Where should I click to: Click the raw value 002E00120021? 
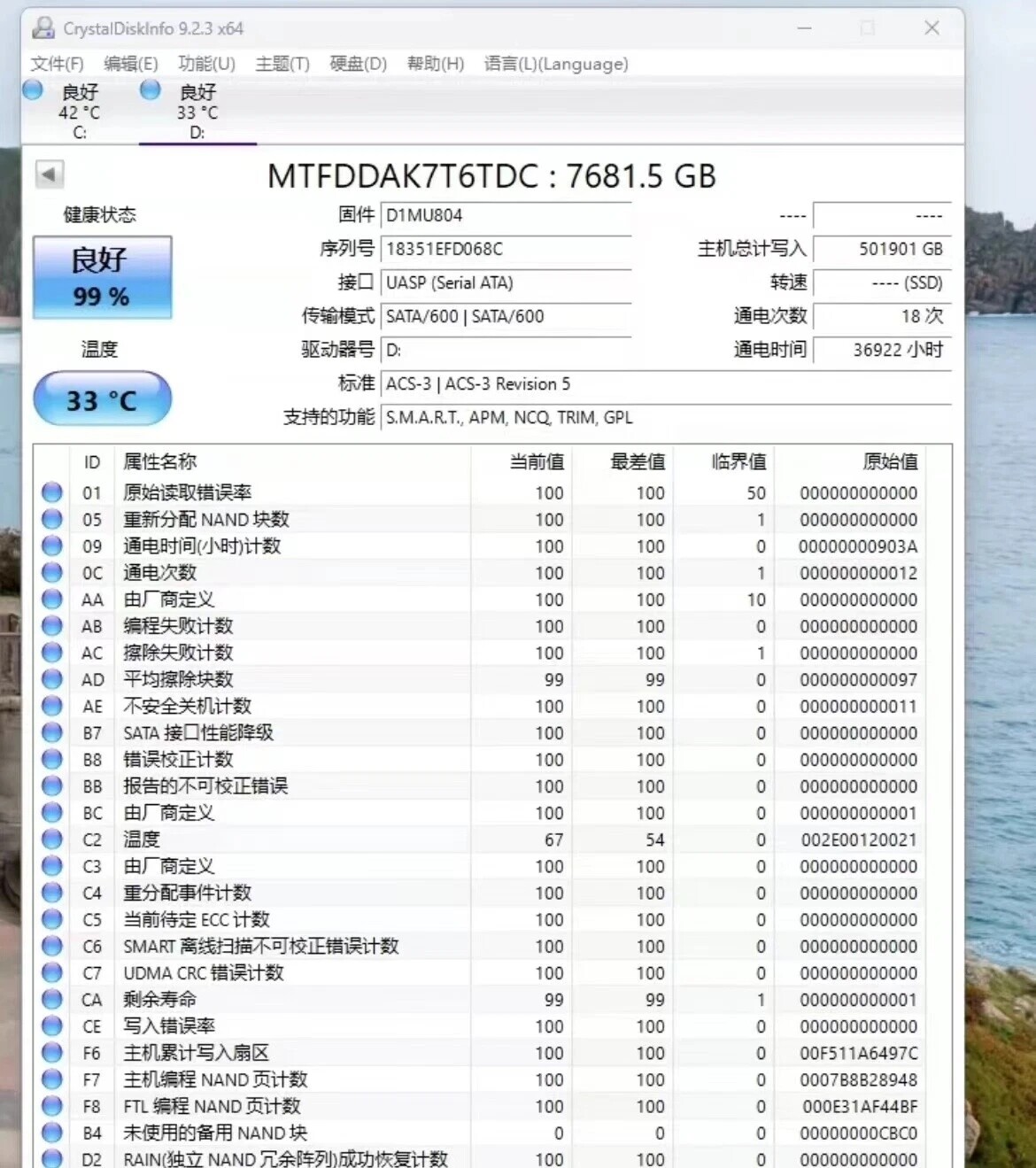coord(858,839)
